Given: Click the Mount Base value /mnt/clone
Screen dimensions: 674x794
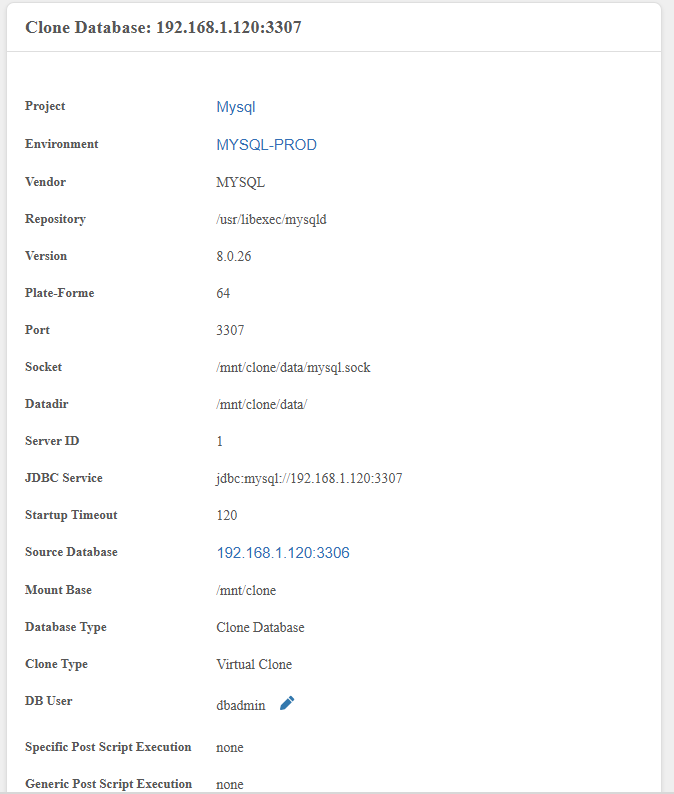Looking at the screenshot, I should coord(246,591).
